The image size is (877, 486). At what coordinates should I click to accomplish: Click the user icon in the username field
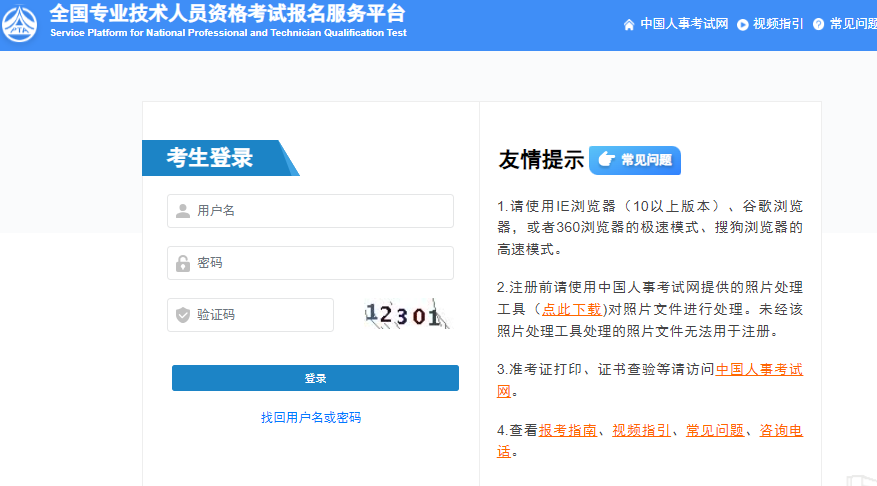pyautogui.click(x=183, y=211)
